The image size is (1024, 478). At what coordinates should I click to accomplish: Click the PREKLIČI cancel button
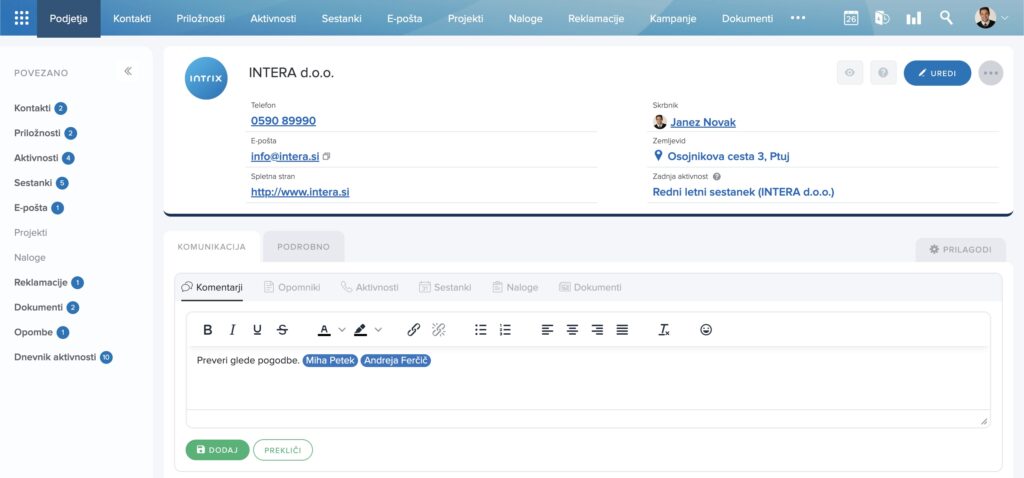click(283, 450)
